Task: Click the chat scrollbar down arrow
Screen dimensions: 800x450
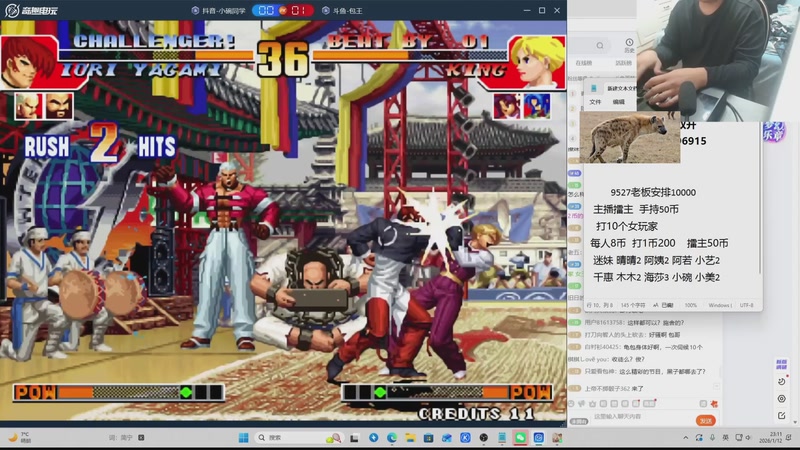Action: [x=794, y=422]
